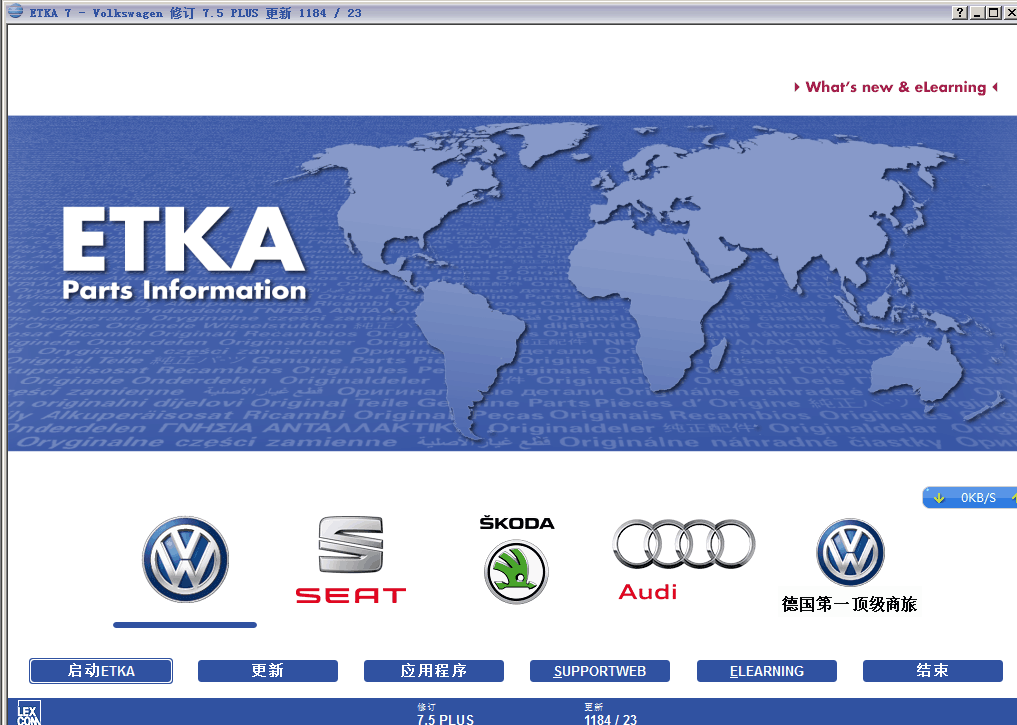Launch the ELEARNING button
The width and height of the screenshot is (1017, 725).
point(767,671)
